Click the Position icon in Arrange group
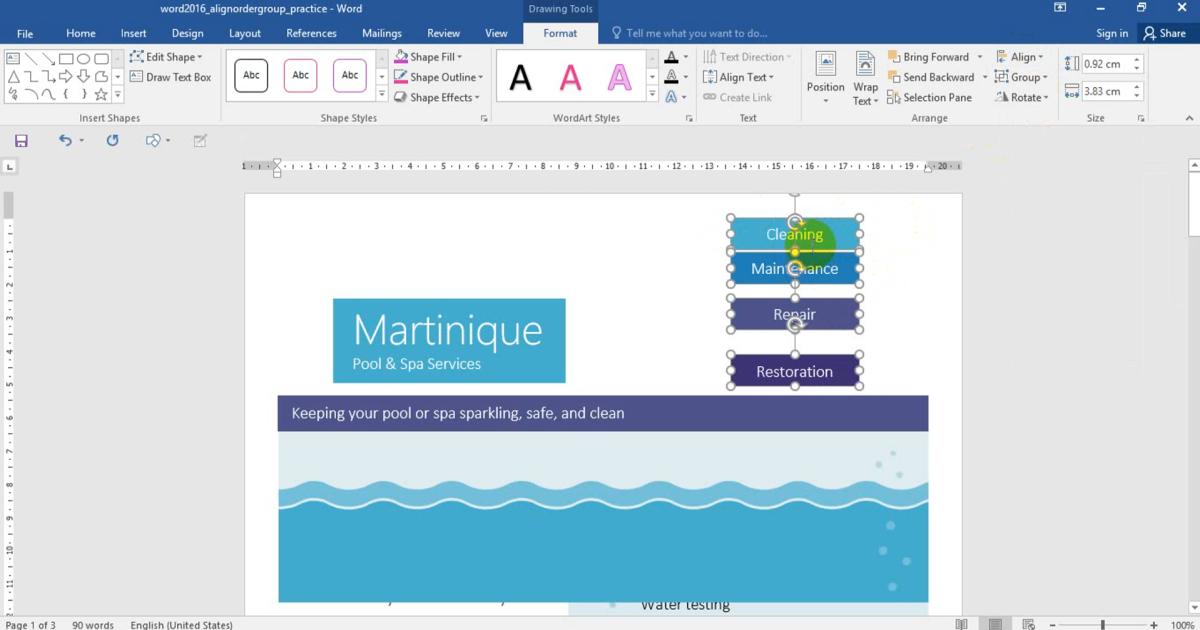Screen dimensions: 1200x630 [x=825, y=75]
